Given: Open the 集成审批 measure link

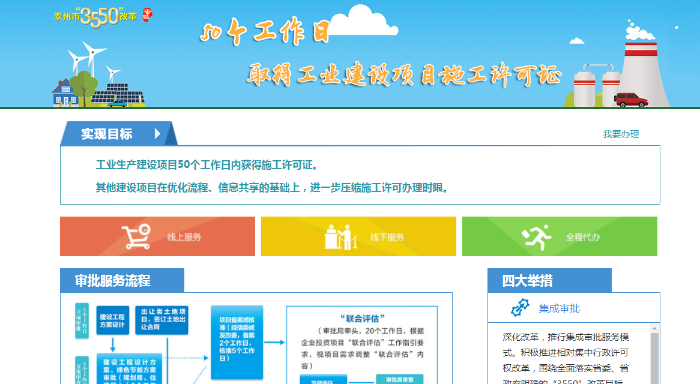Looking at the screenshot, I should [559, 309].
